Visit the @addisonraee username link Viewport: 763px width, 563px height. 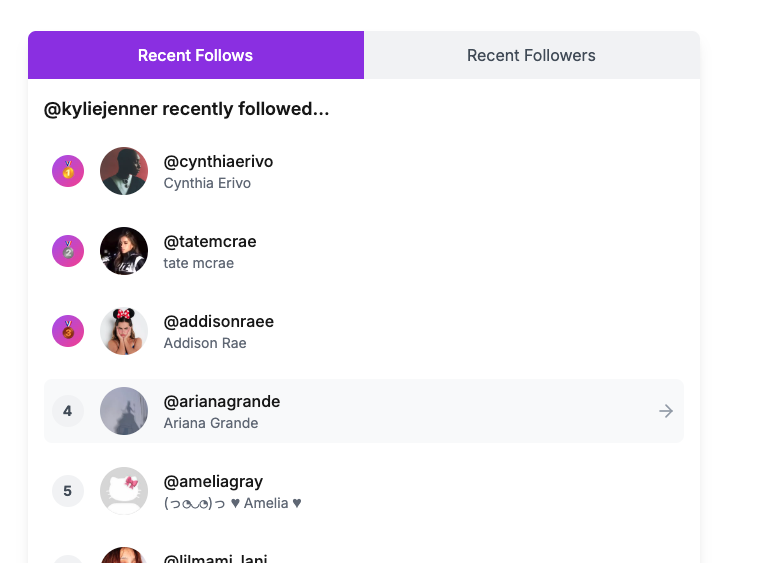[218, 322]
